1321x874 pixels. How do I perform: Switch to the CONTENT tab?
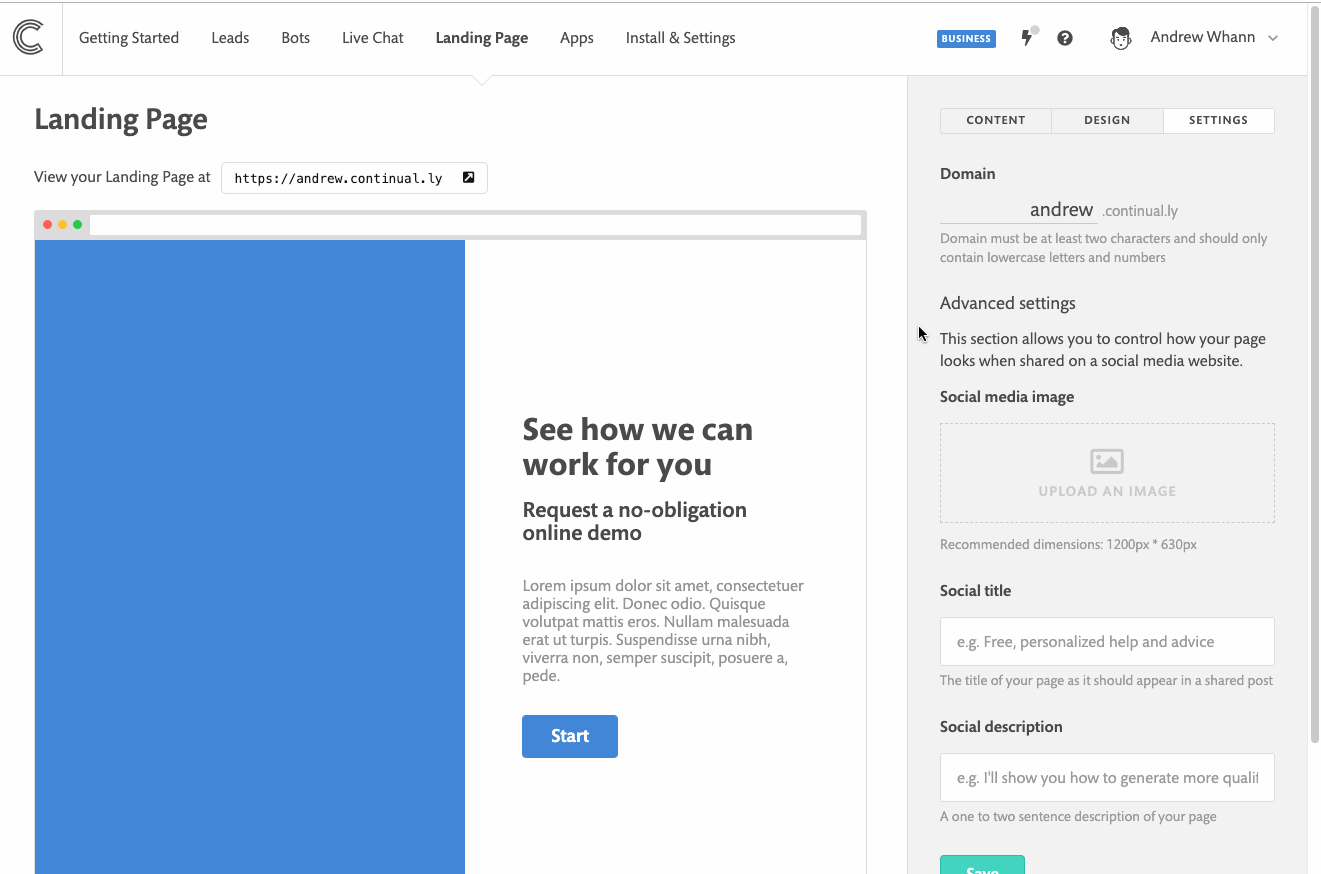point(996,120)
